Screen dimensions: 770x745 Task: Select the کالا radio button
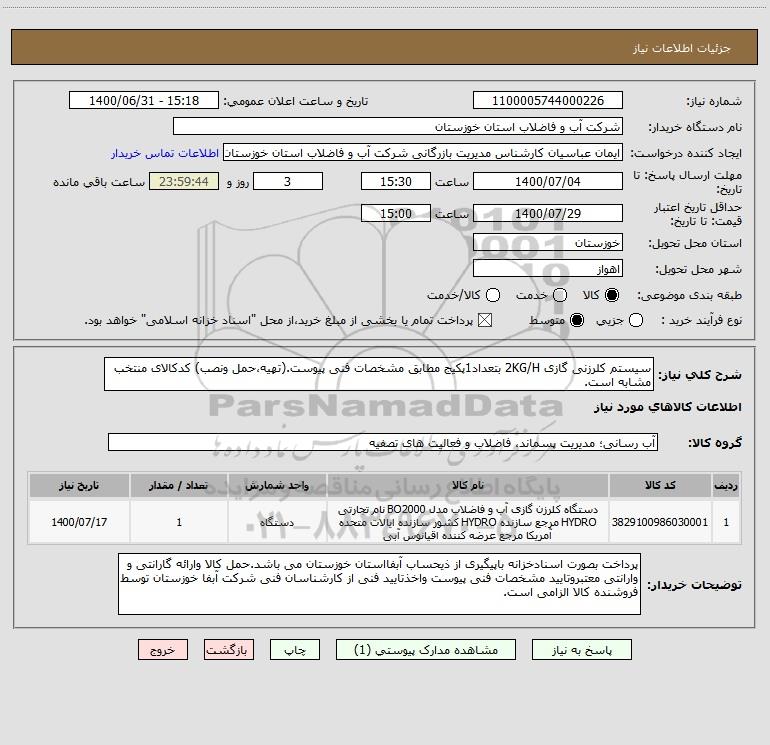pyautogui.click(x=612, y=295)
